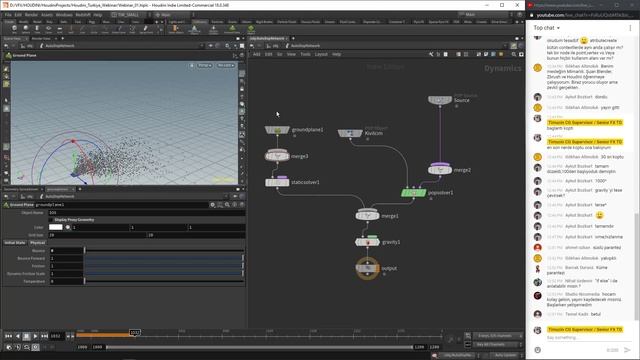Click the network editor find node magnifier
Image resolution: width=640 pixels, height=360 pixels.
pyautogui.click(x=514, y=54)
